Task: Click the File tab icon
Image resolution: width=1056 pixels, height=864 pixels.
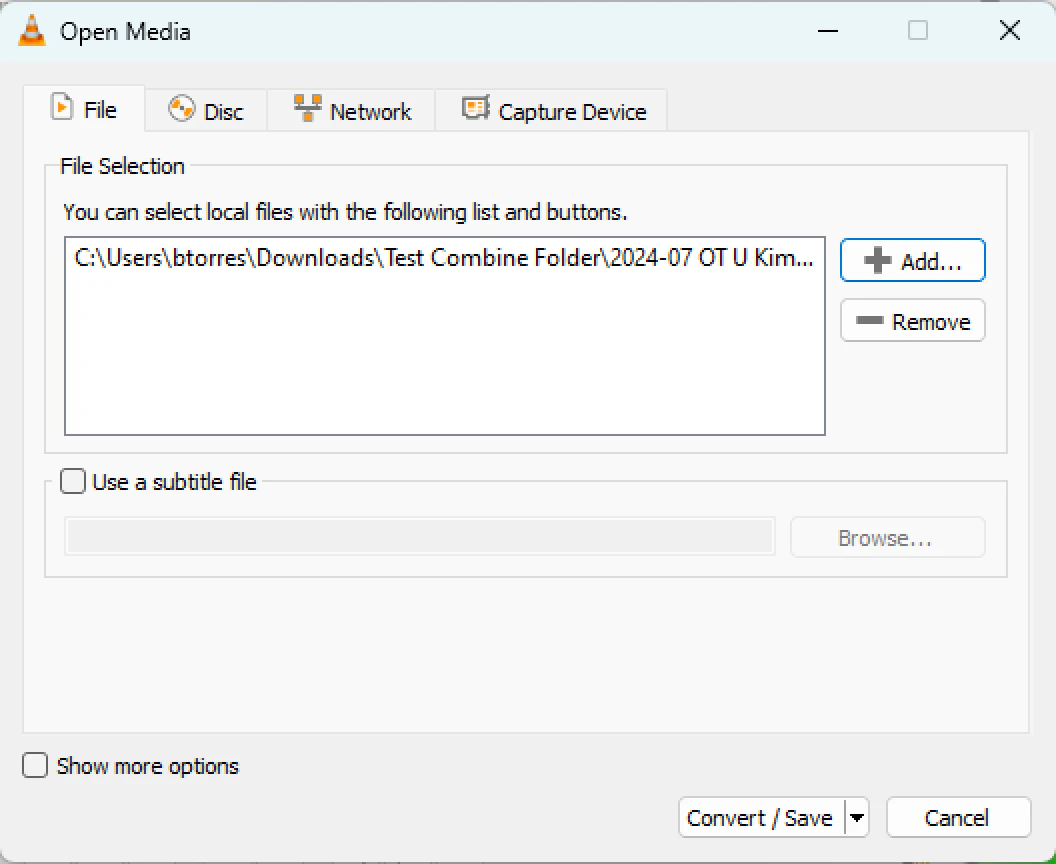Action: click(62, 105)
